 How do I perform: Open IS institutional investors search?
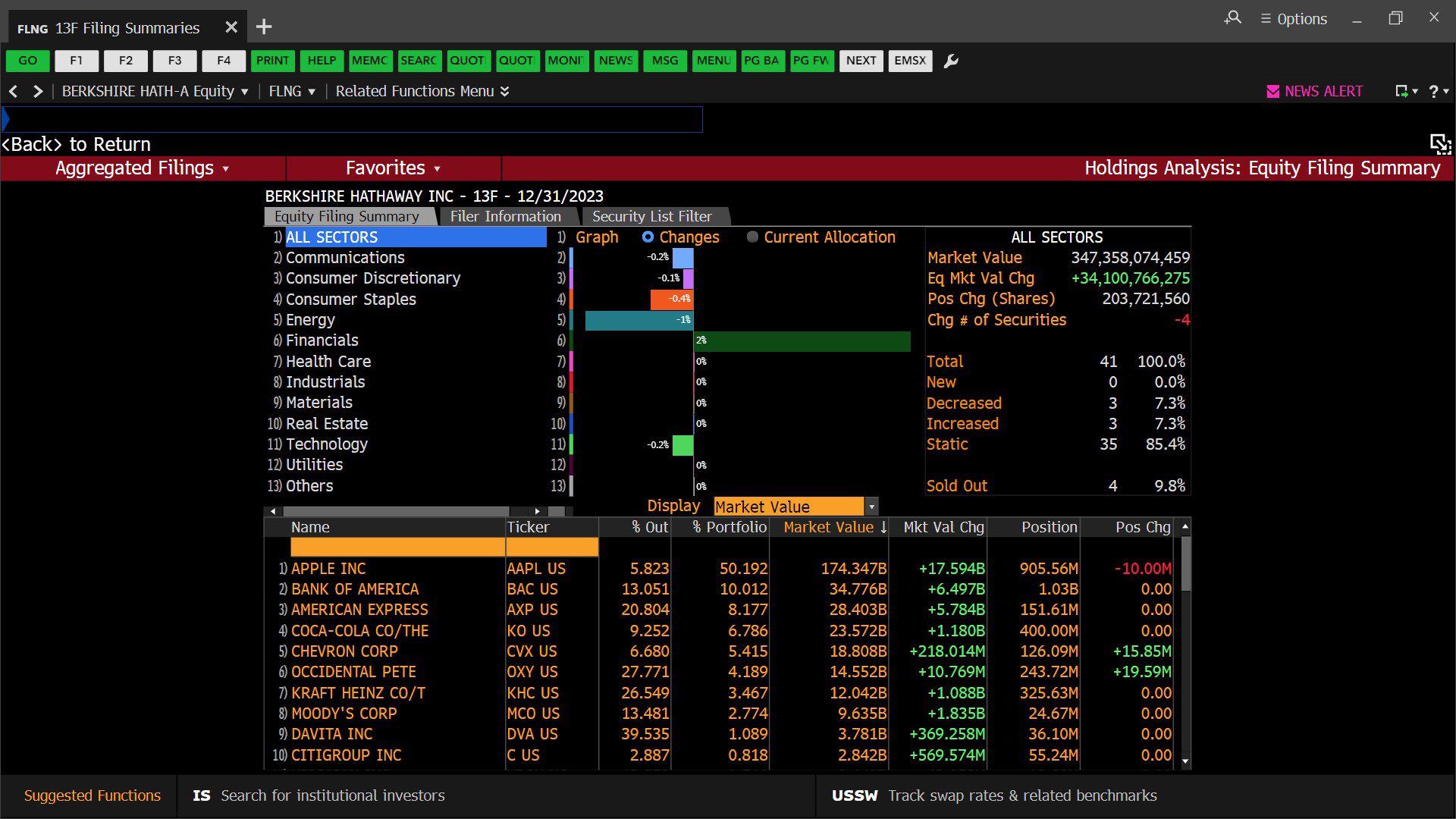pyautogui.click(x=318, y=795)
